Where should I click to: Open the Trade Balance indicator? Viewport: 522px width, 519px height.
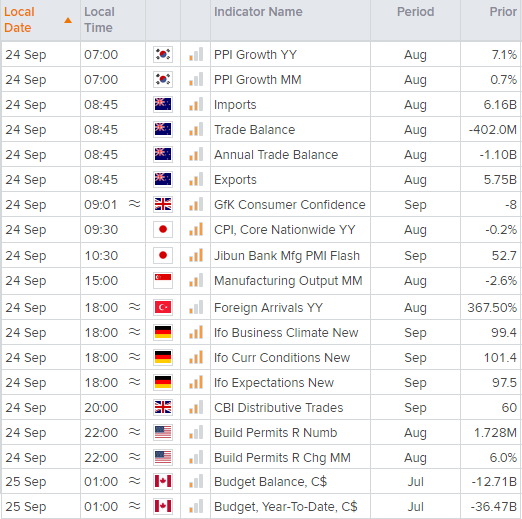click(x=254, y=129)
